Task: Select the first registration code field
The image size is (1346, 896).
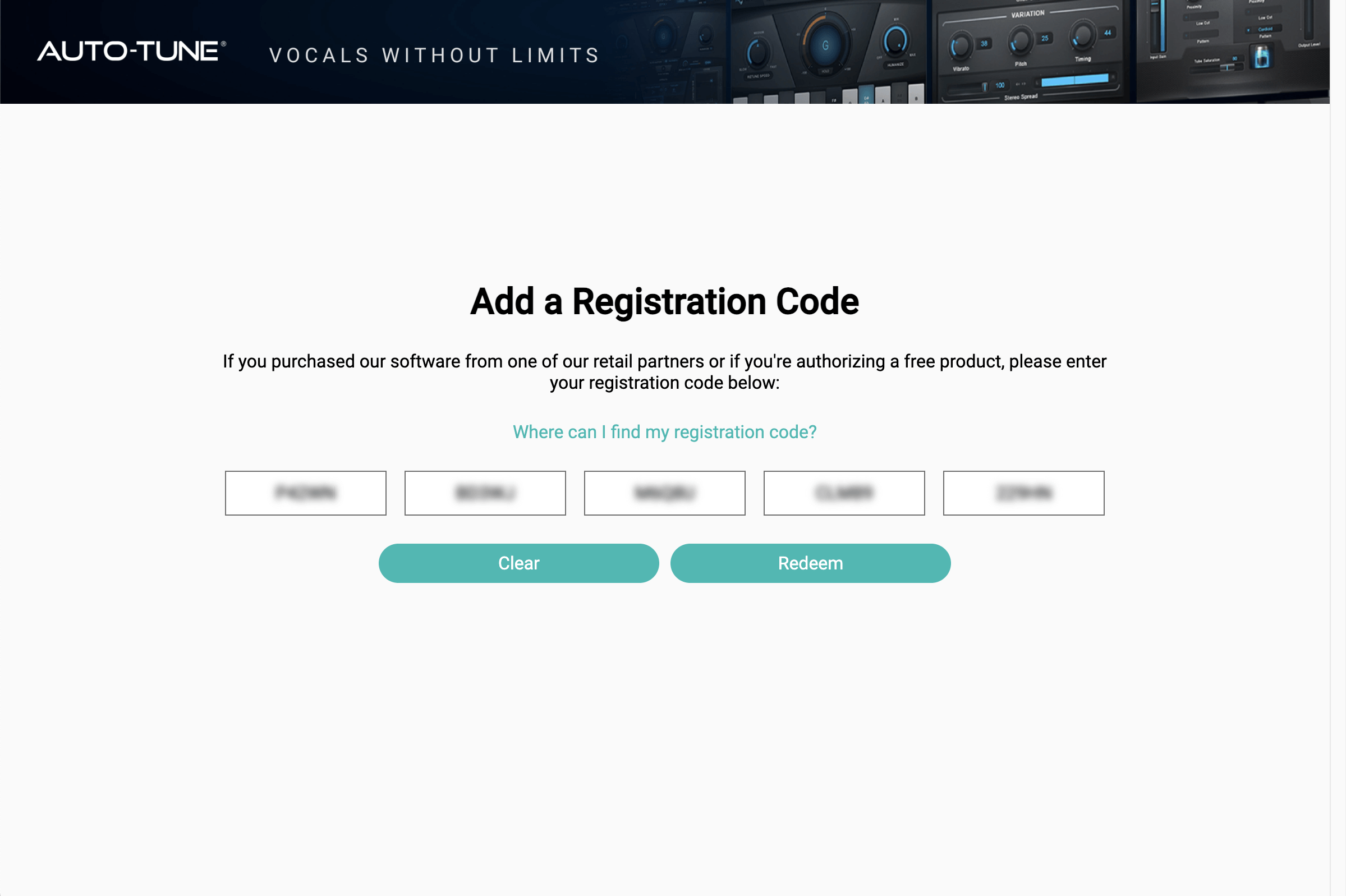Action: [x=305, y=493]
